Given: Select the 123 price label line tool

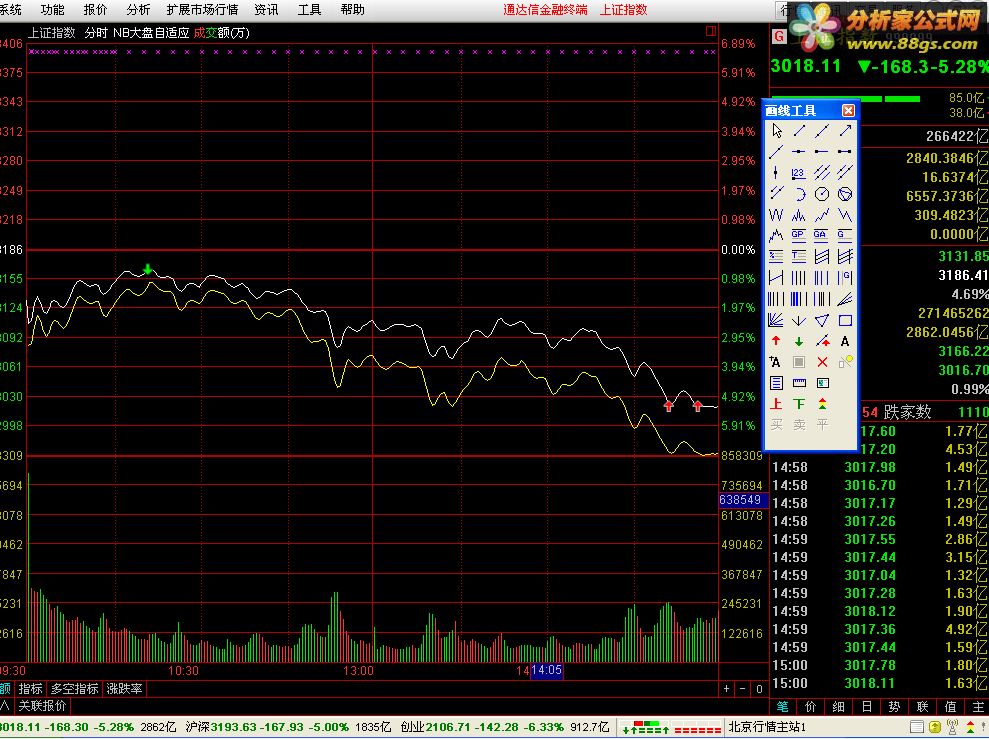Looking at the screenshot, I should (x=799, y=172).
